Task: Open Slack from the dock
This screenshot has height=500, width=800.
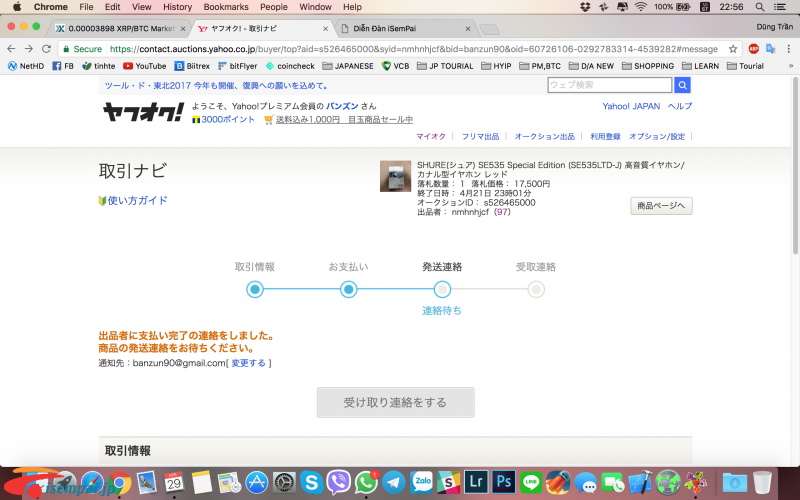Action: [449, 482]
